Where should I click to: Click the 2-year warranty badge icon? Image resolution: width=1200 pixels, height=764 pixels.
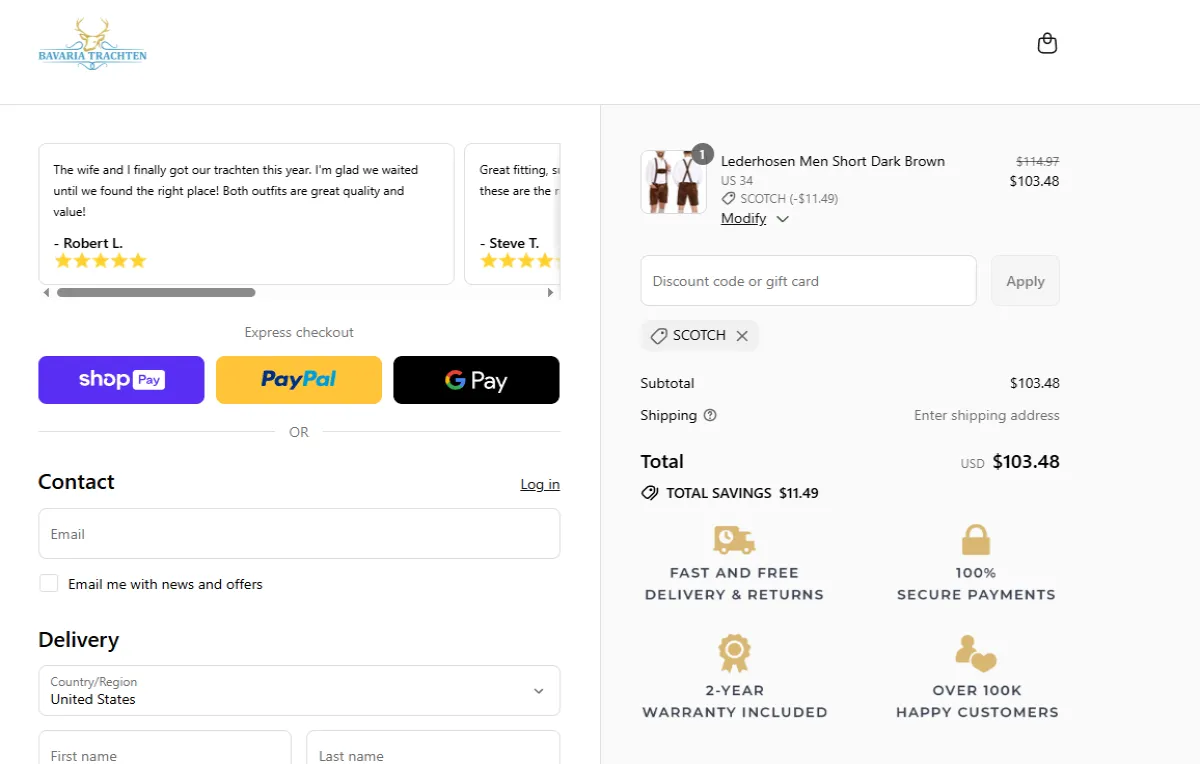[x=734, y=654]
